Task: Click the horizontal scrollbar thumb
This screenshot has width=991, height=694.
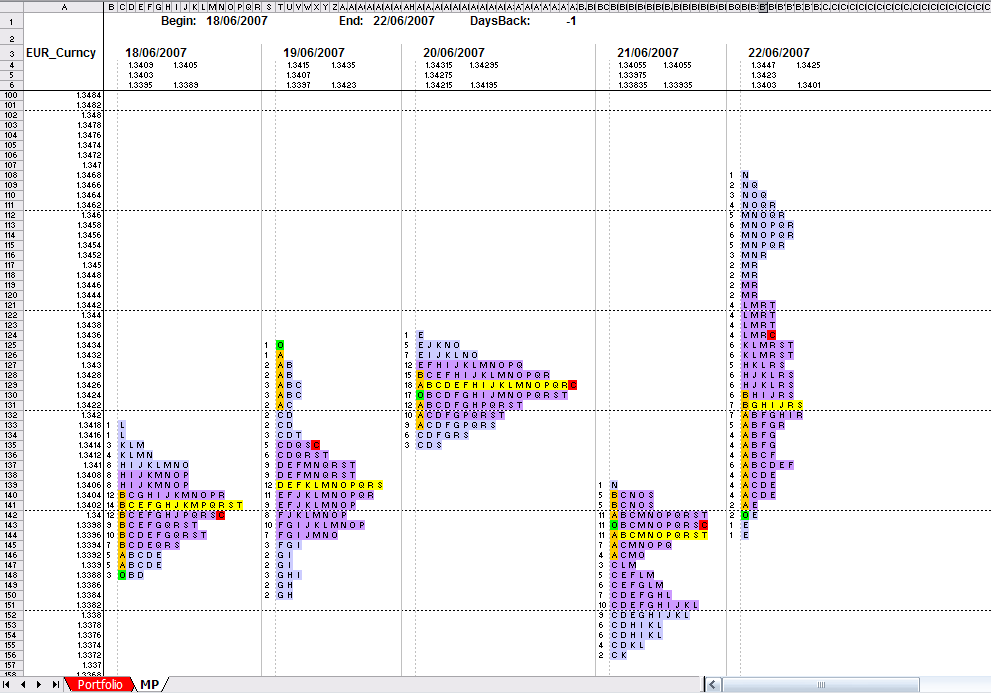Action: [820, 685]
